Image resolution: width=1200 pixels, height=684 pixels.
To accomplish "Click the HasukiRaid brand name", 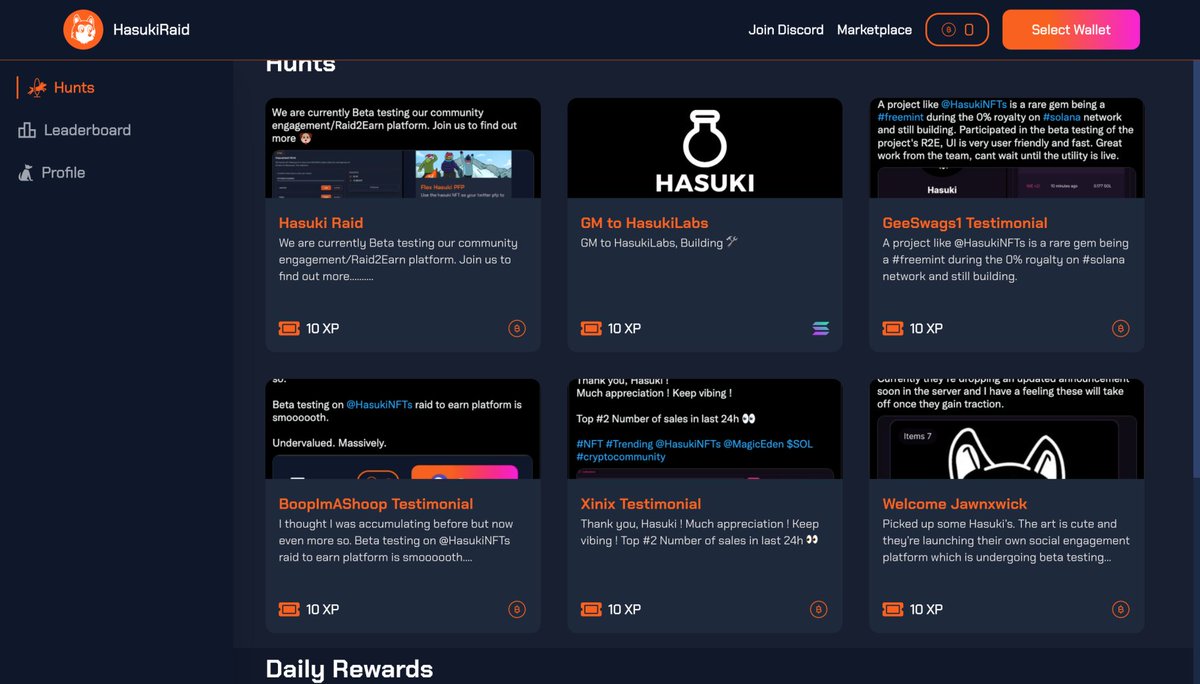I will 151,30.
